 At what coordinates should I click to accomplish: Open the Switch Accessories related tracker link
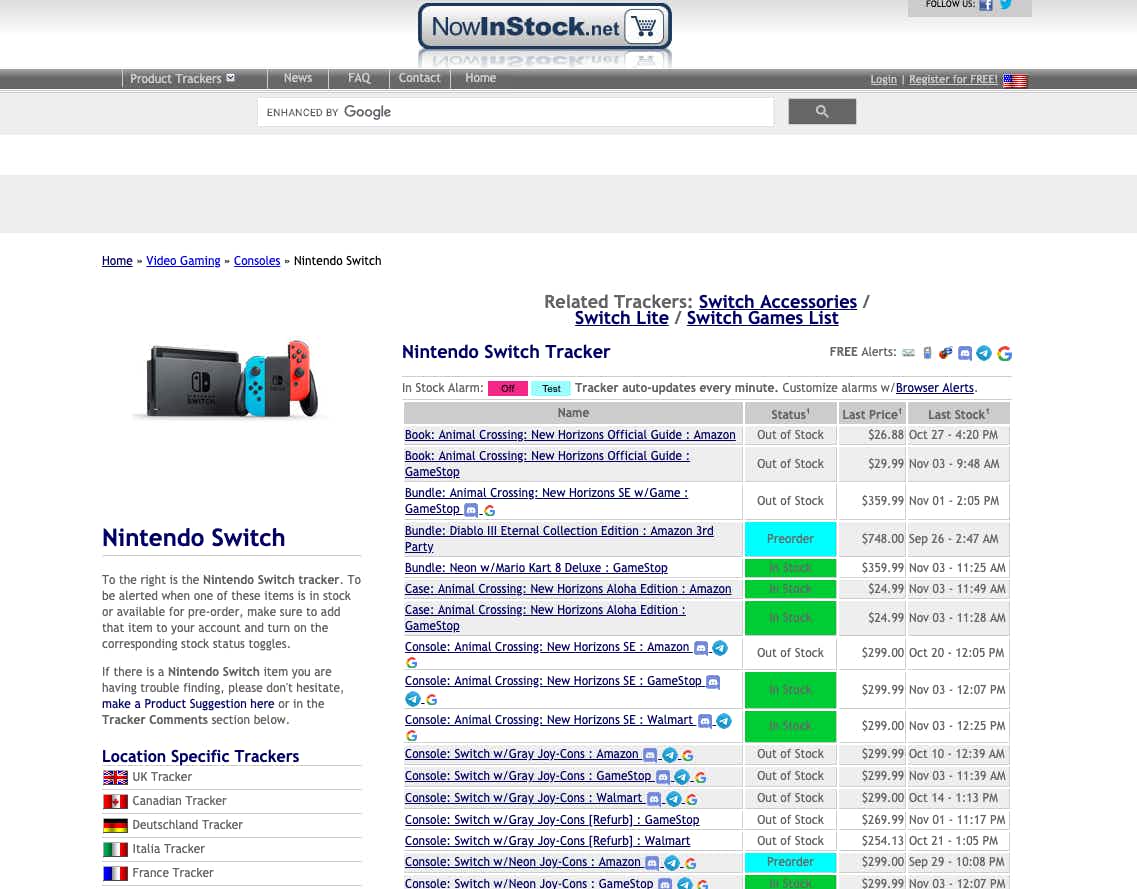[x=777, y=302]
